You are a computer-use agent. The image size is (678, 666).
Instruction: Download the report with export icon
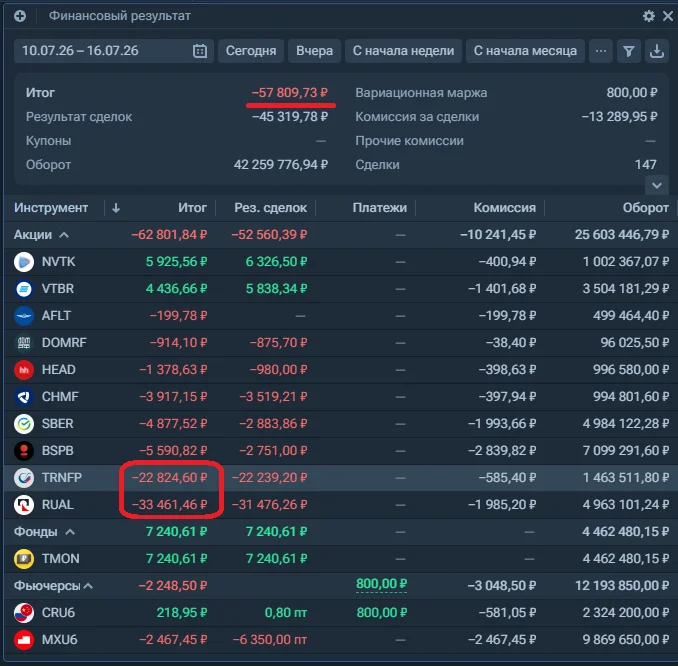point(657,51)
